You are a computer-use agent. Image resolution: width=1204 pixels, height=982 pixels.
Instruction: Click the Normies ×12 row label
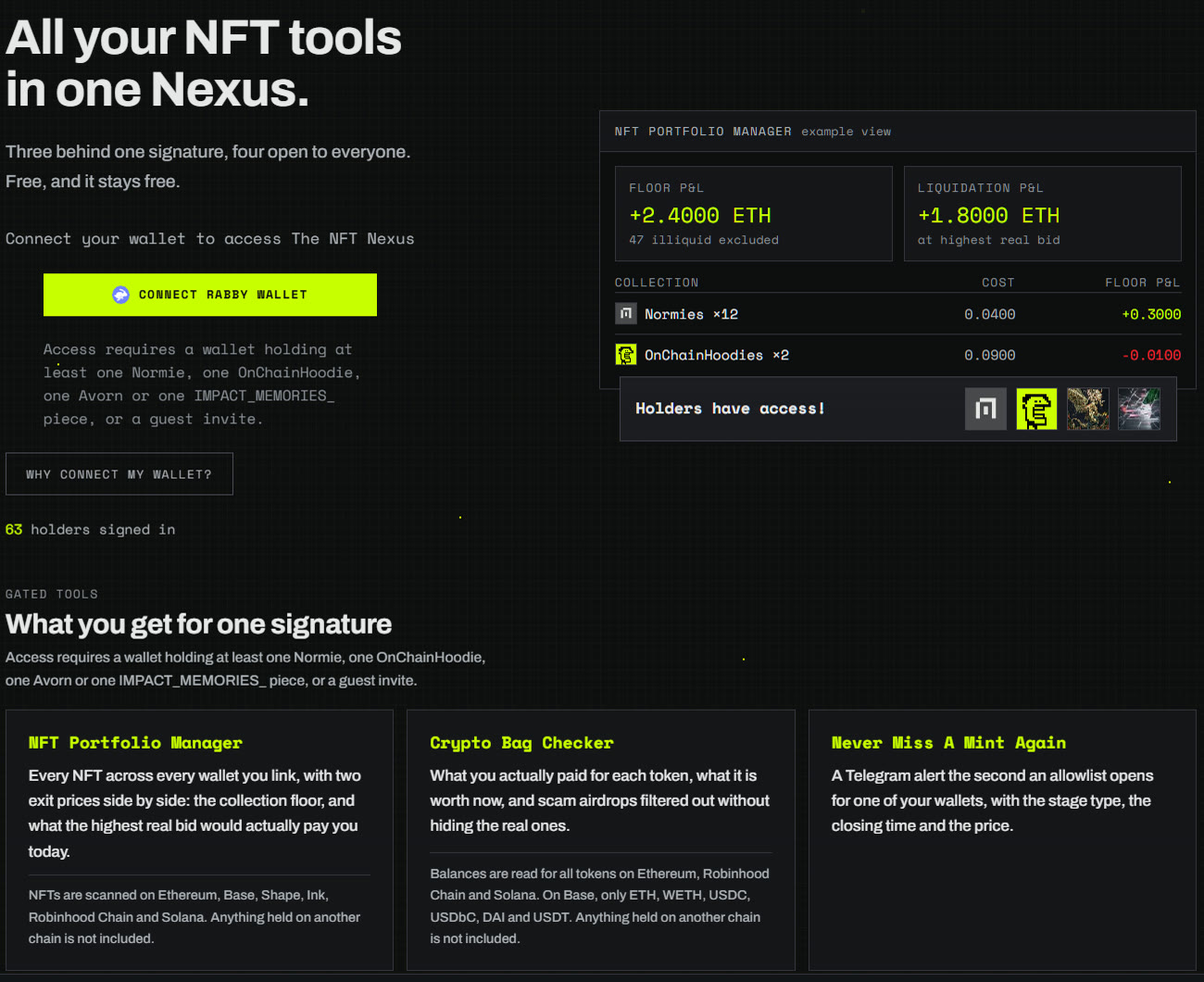click(x=691, y=315)
